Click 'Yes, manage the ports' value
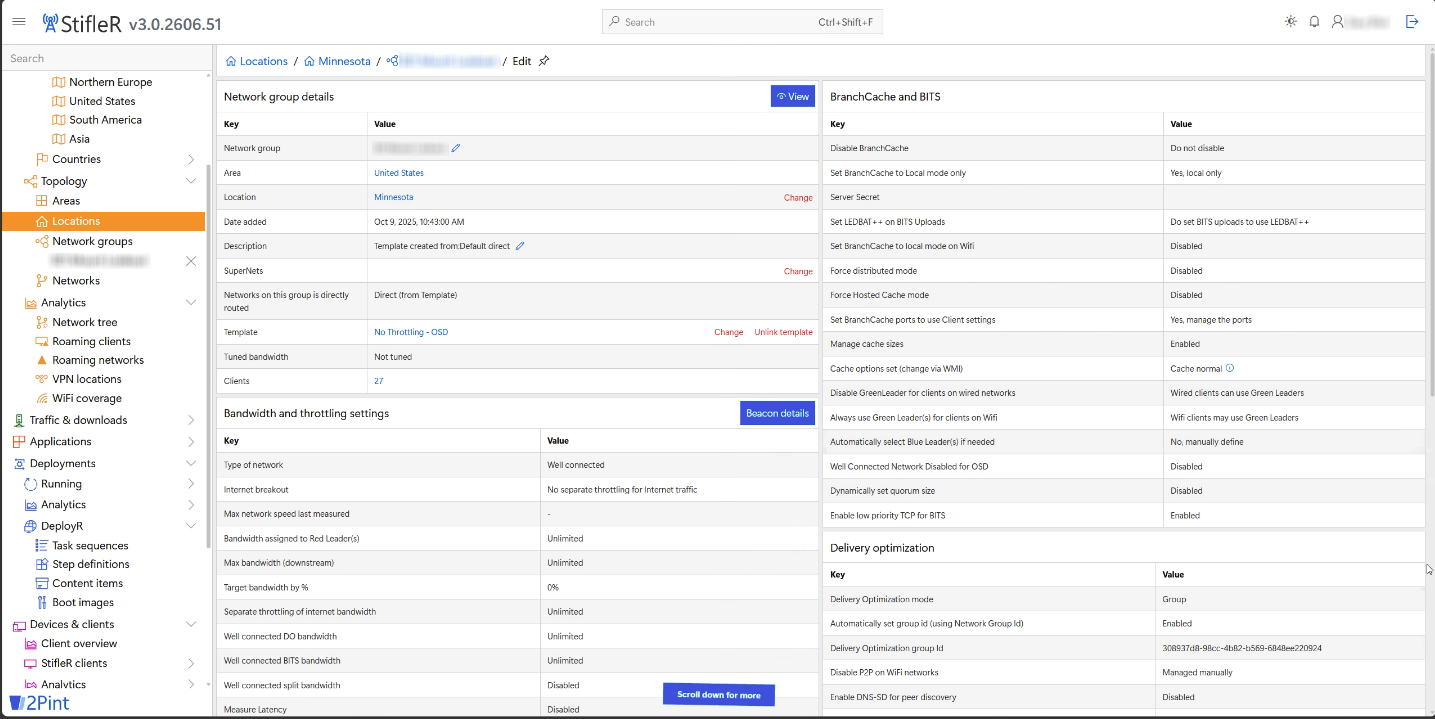The height and width of the screenshot is (719, 1435). (1211, 320)
